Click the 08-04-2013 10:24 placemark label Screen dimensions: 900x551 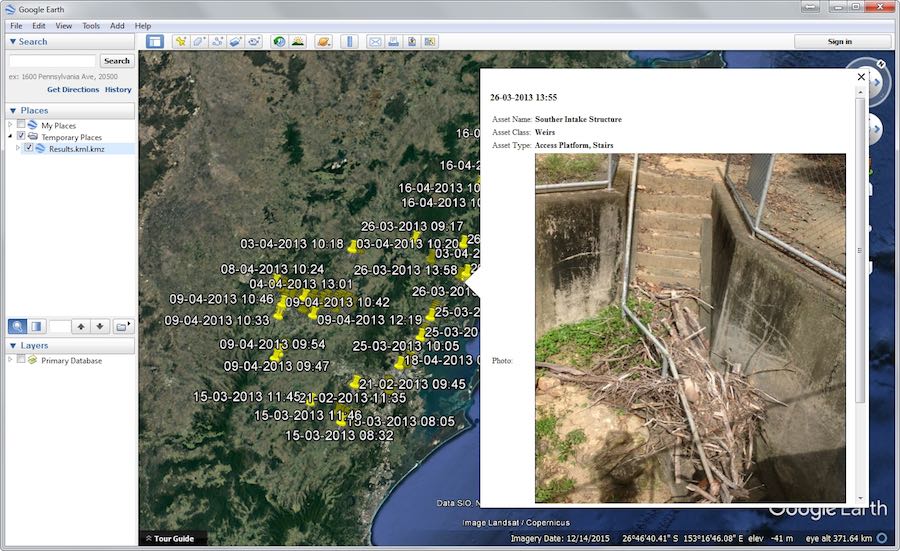click(x=272, y=269)
